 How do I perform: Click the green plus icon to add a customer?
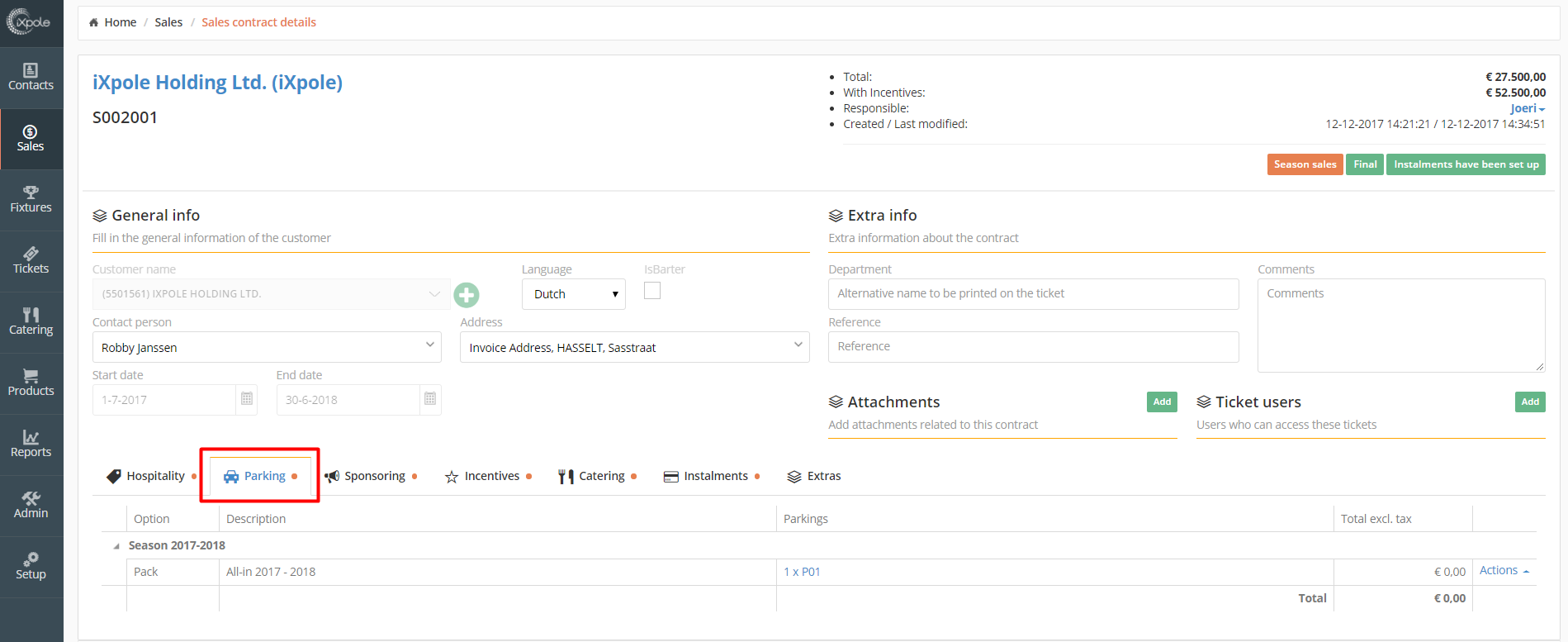(467, 295)
